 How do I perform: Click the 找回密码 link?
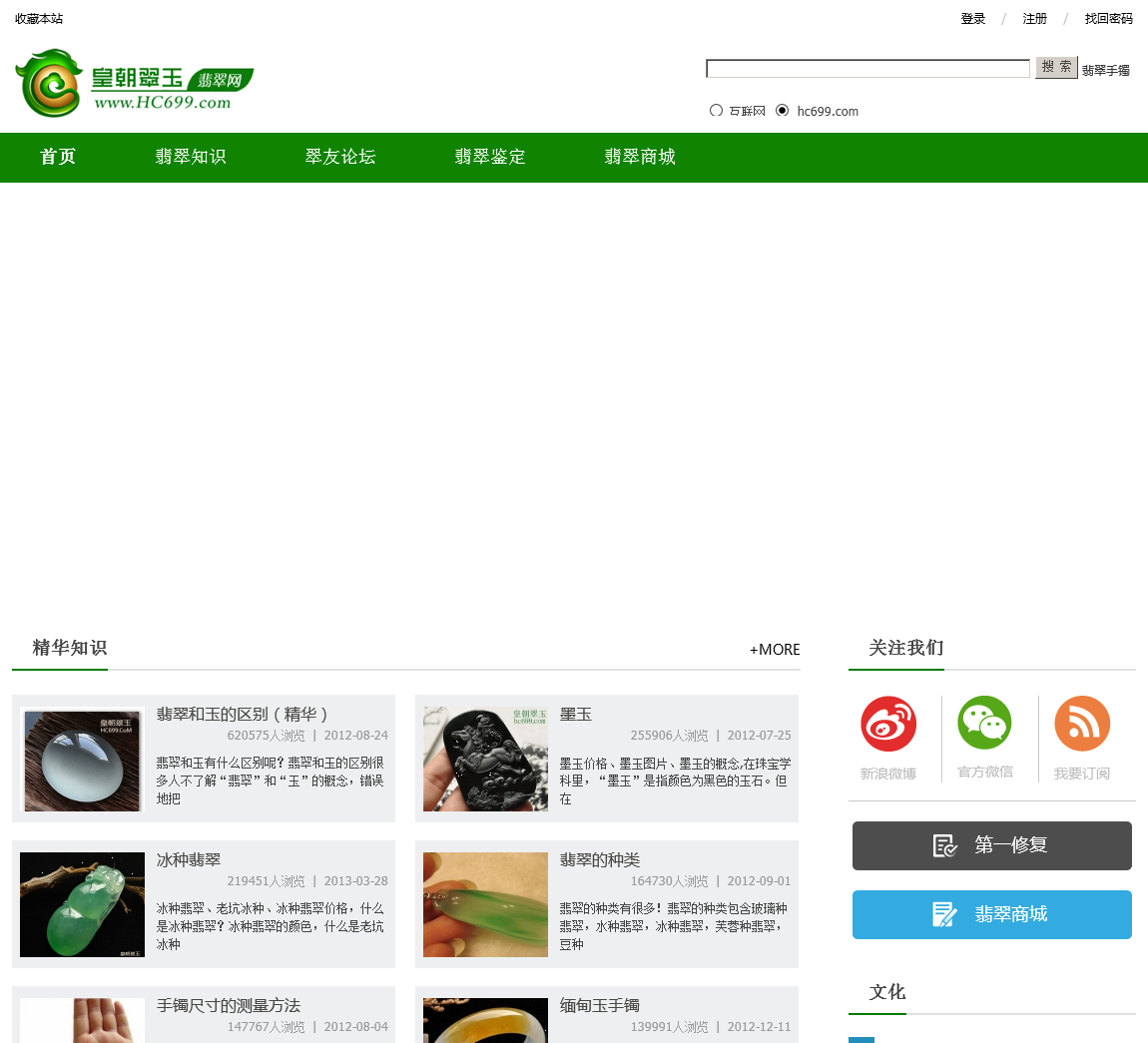[x=1108, y=19]
